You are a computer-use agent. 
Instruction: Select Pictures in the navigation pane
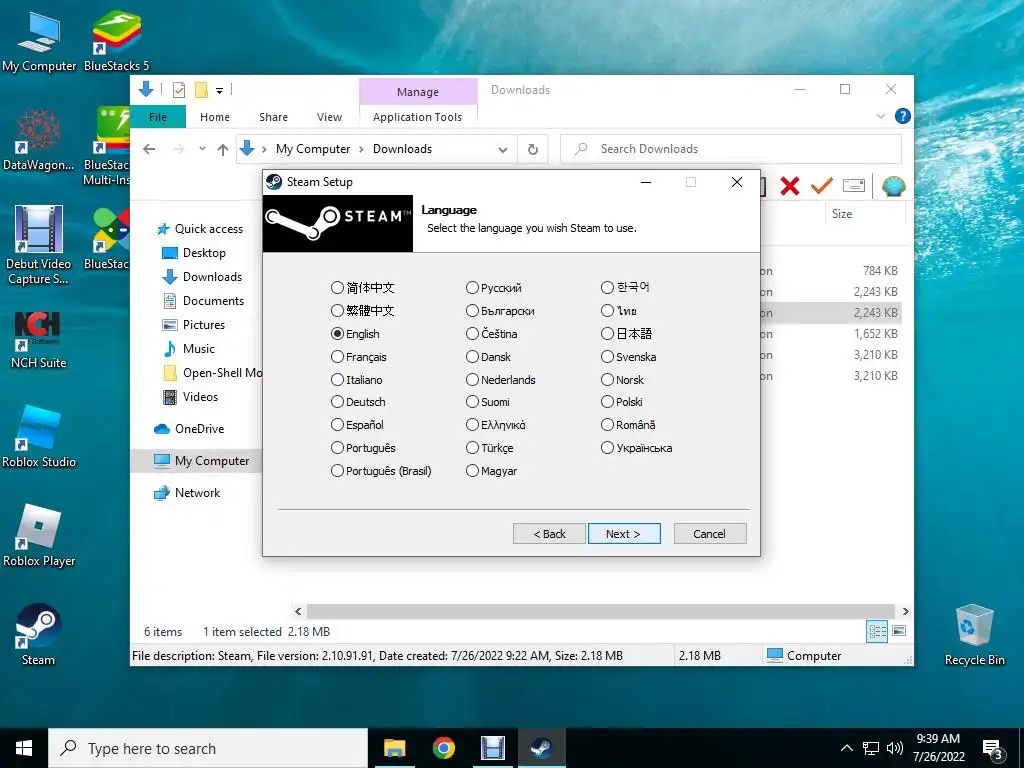click(x=194, y=325)
